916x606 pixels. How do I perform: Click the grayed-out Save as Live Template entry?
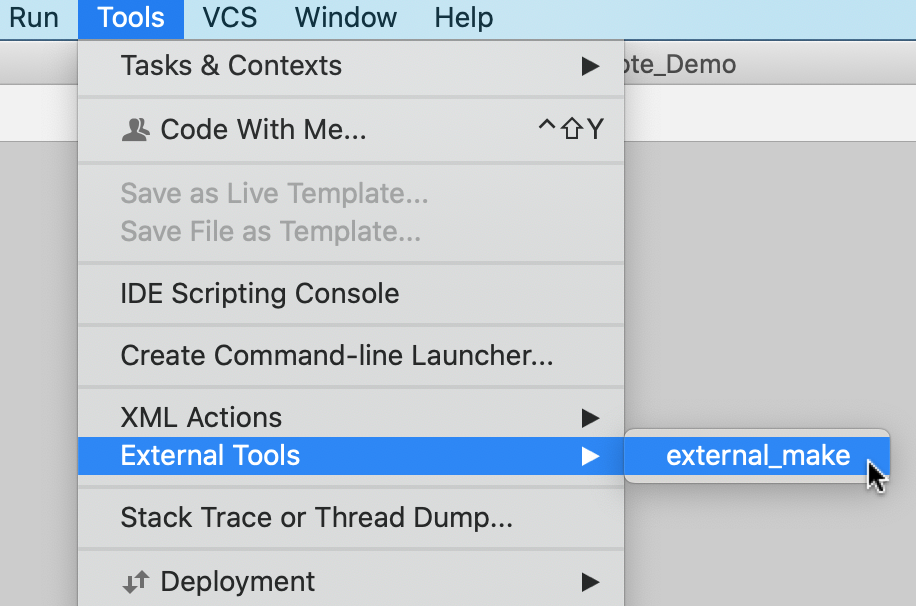(x=274, y=194)
